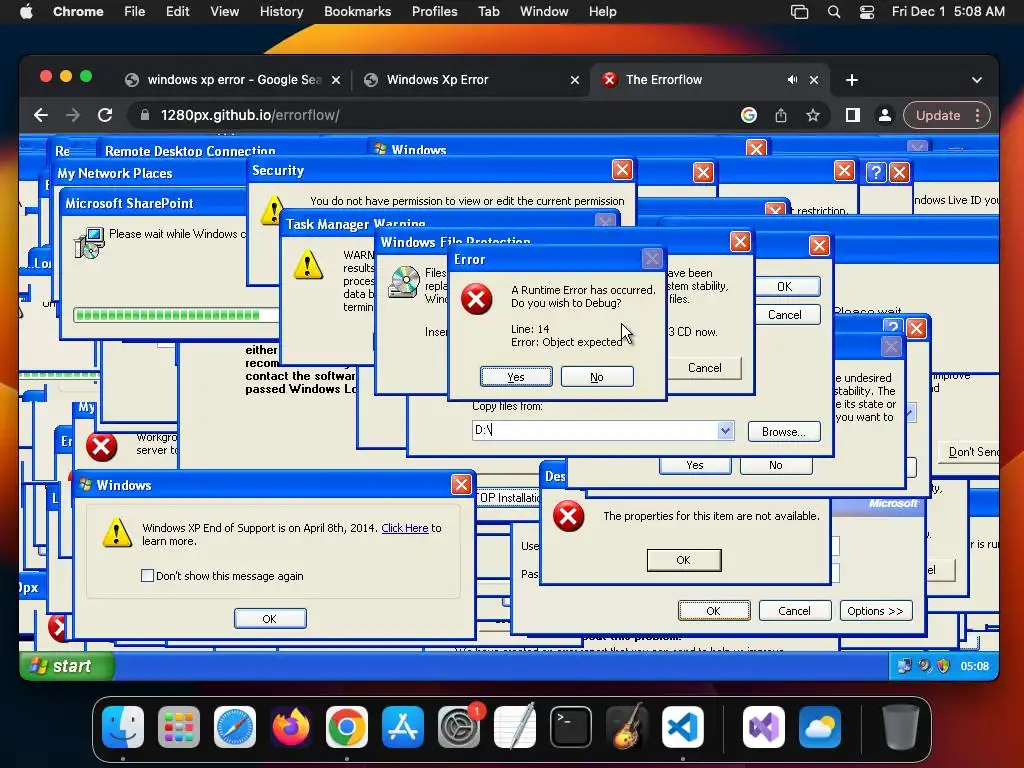Click OK button left of Cancel near Options
Viewport: 1024px width, 768px height.
point(714,611)
